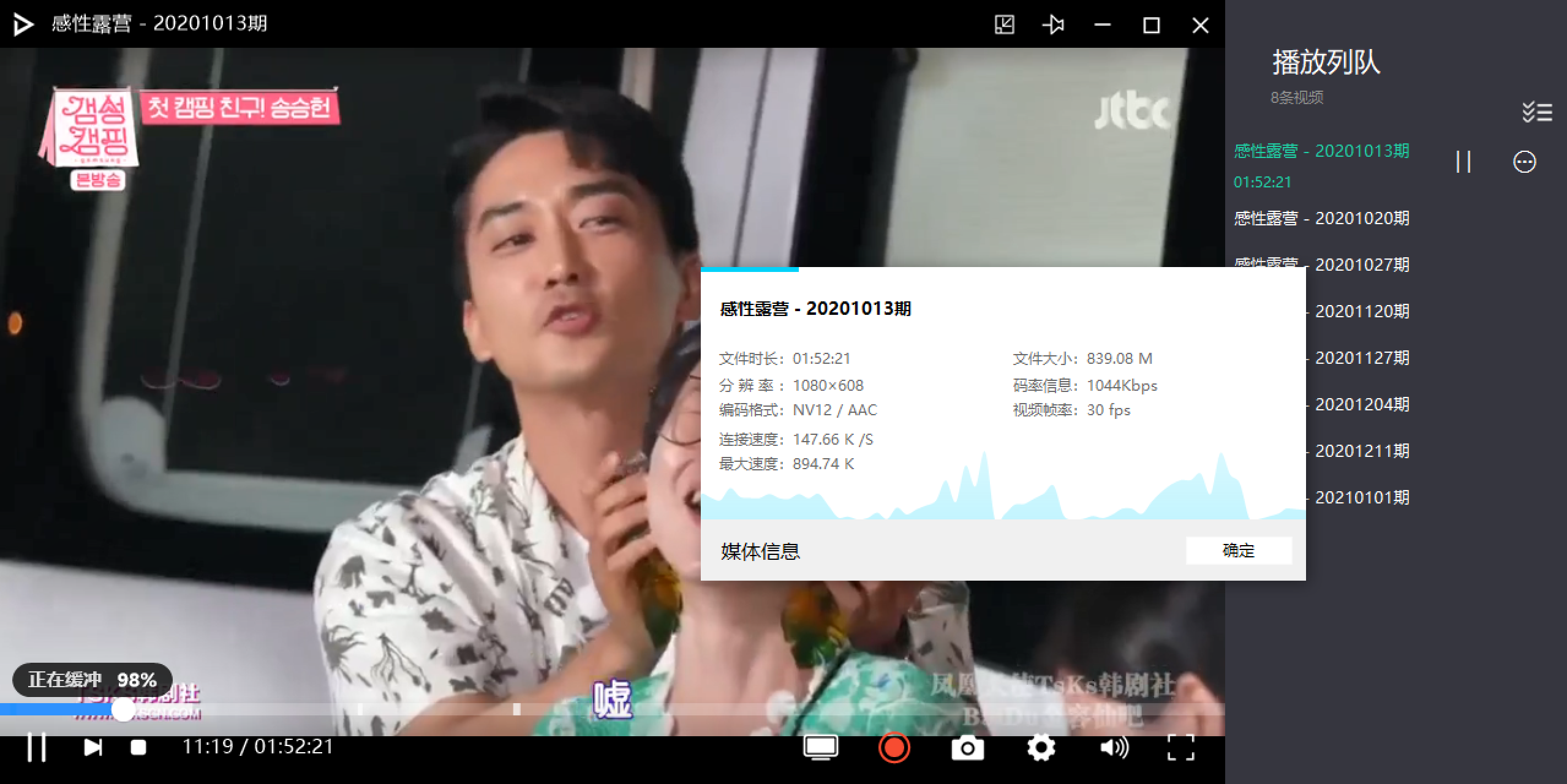Enter fullscreen mode
The height and width of the screenshot is (784, 1567).
click(x=1180, y=748)
